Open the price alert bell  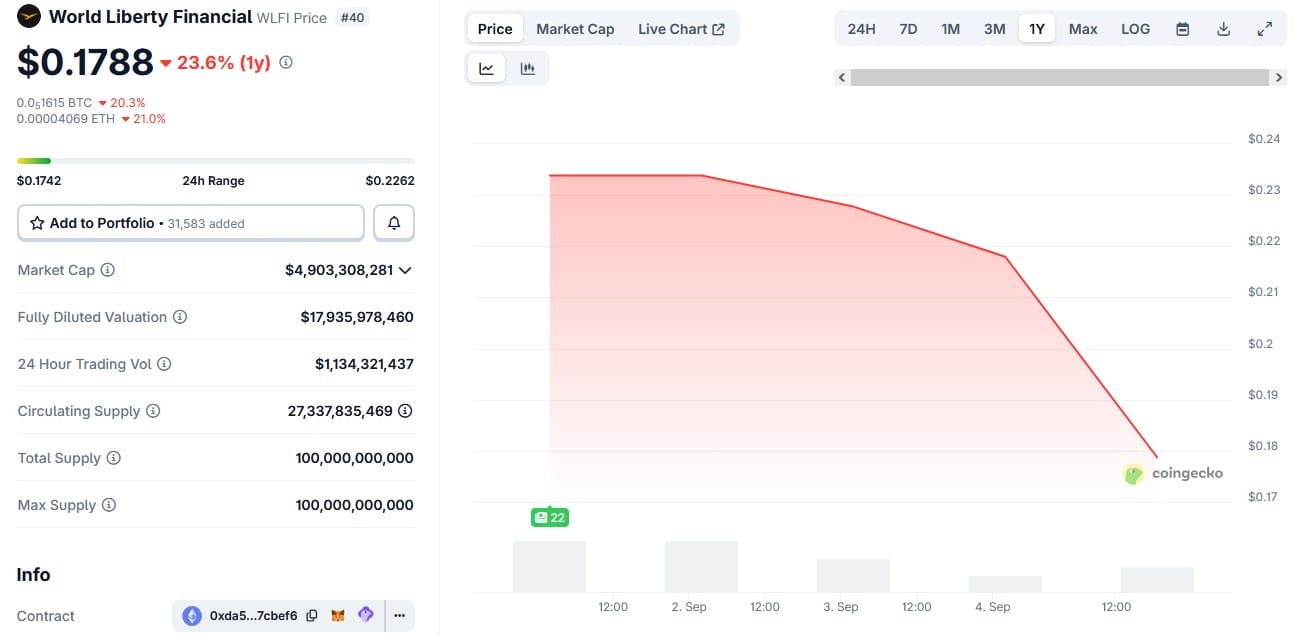394,223
